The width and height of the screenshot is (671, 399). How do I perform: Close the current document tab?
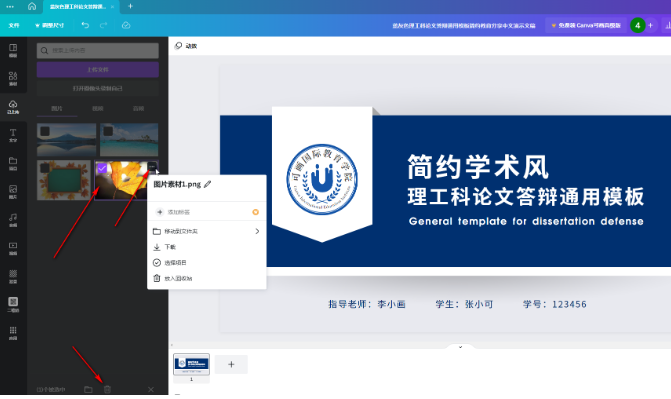point(112,6)
